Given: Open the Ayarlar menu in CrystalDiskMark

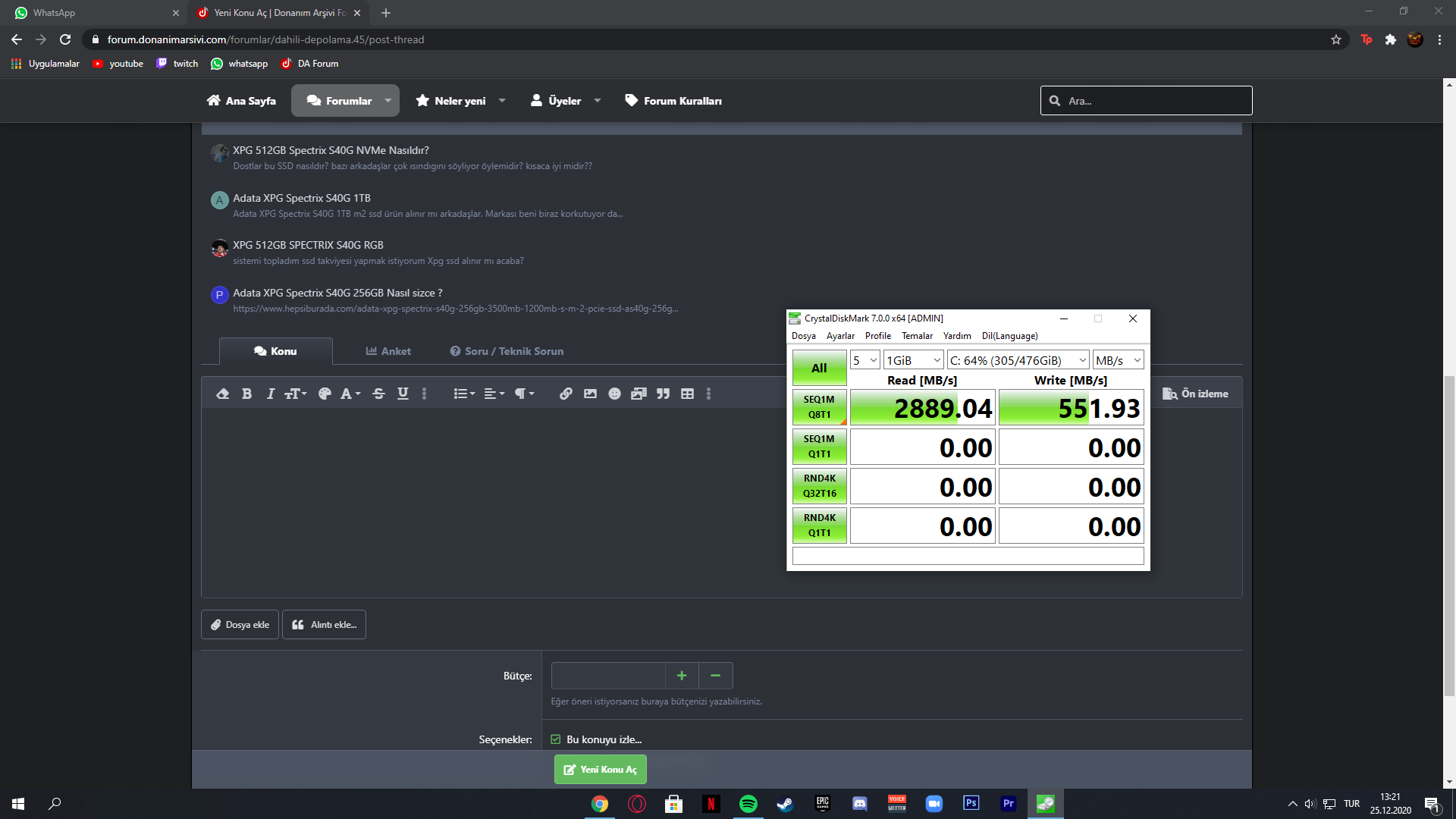Looking at the screenshot, I should coord(839,336).
